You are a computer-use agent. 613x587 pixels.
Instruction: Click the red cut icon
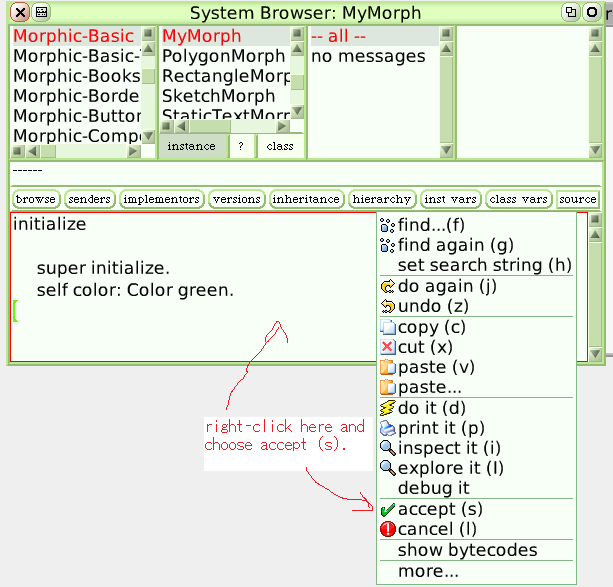388,347
